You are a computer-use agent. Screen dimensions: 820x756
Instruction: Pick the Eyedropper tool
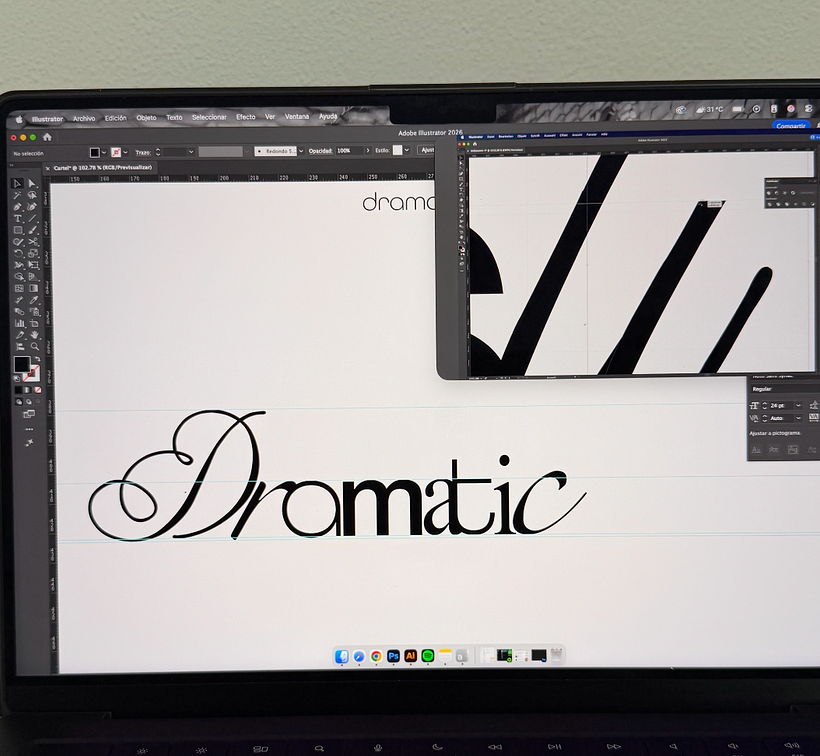33,300
